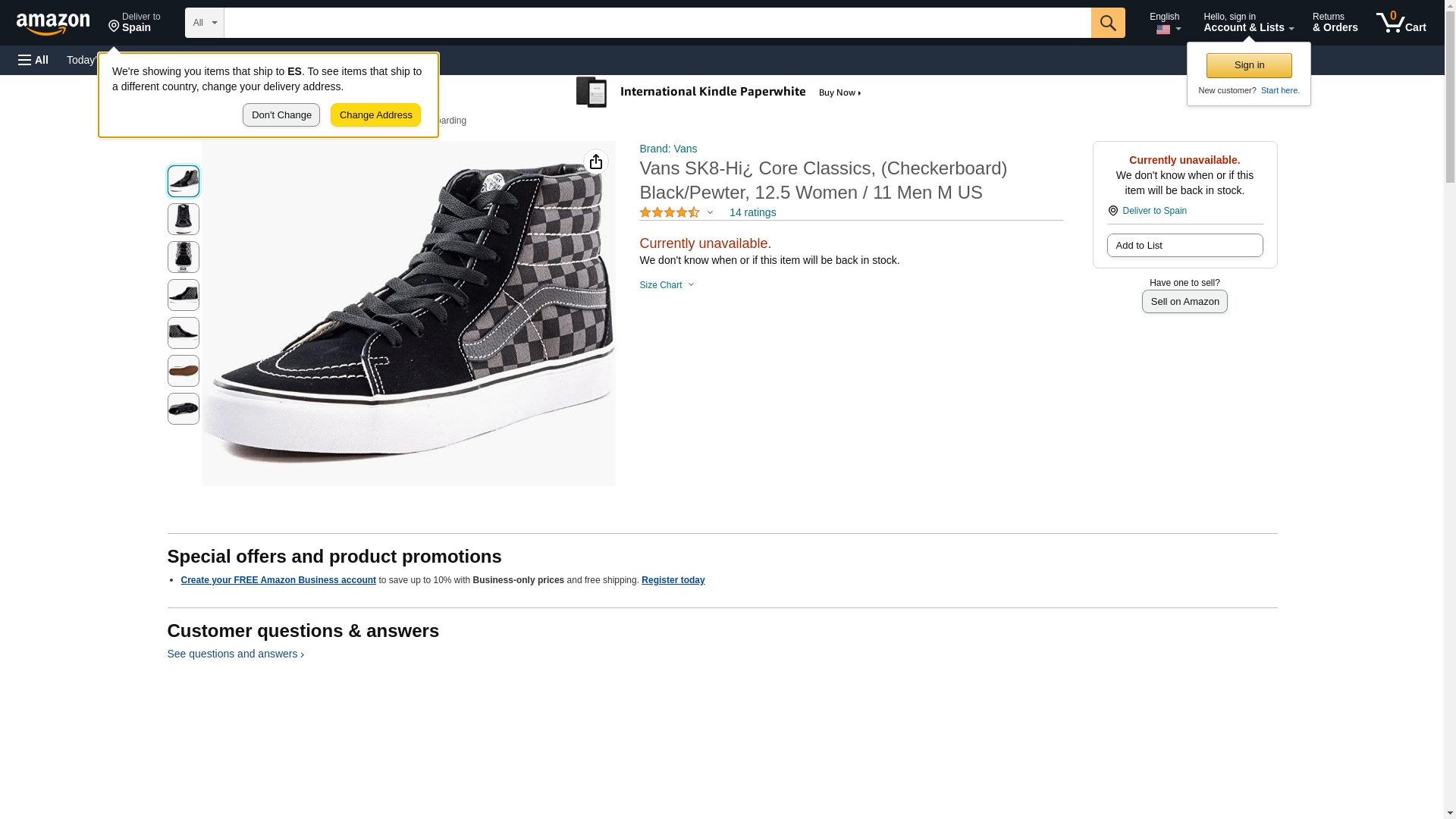Image resolution: width=1456 pixels, height=819 pixels.
Task: Click the Change Address button
Action: pyautogui.click(x=375, y=115)
